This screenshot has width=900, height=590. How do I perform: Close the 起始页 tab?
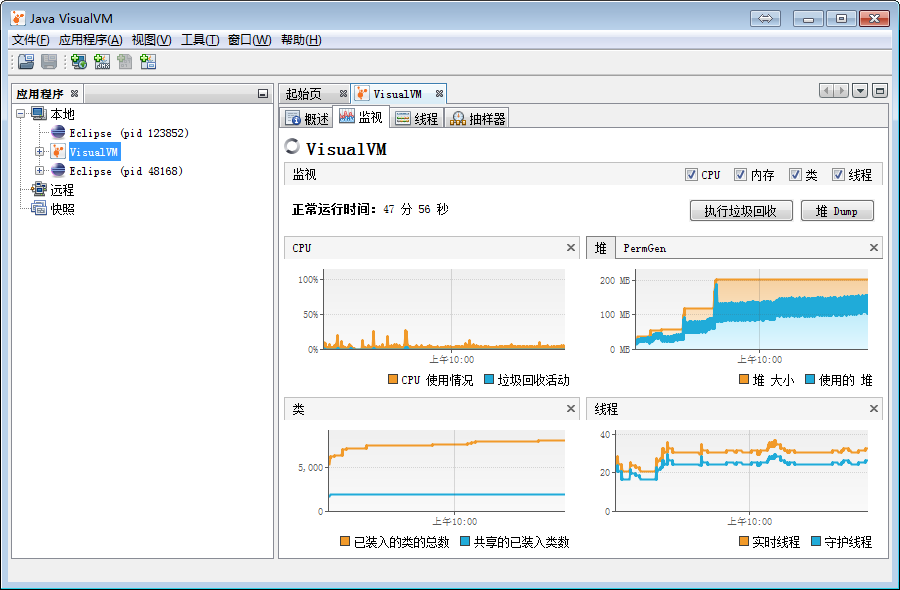click(343, 94)
